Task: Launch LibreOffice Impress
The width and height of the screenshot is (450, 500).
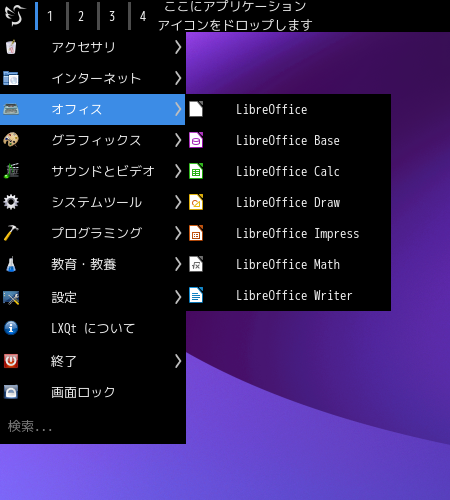Action: (288, 233)
